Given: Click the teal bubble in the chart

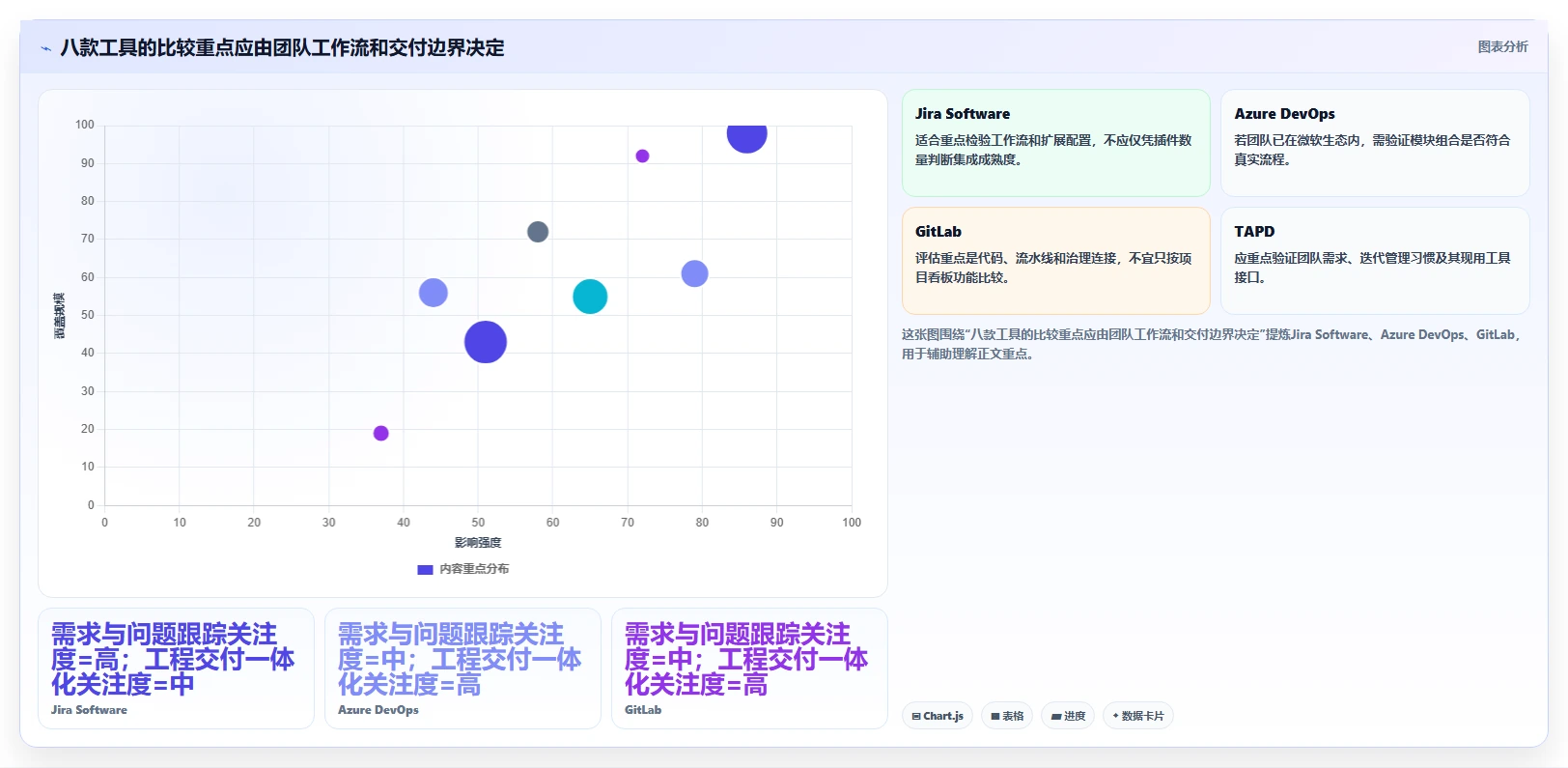Looking at the screenshot, I should point(590,297).
